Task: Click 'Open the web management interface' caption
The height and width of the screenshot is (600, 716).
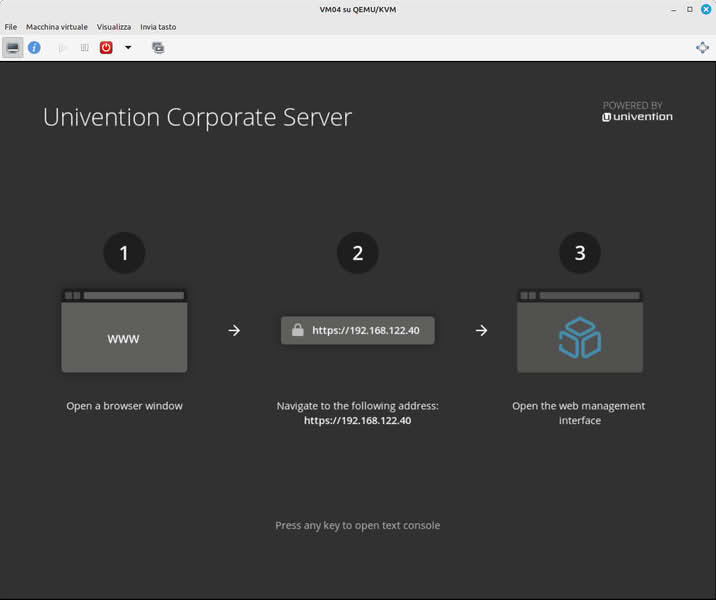Action: 579,413
